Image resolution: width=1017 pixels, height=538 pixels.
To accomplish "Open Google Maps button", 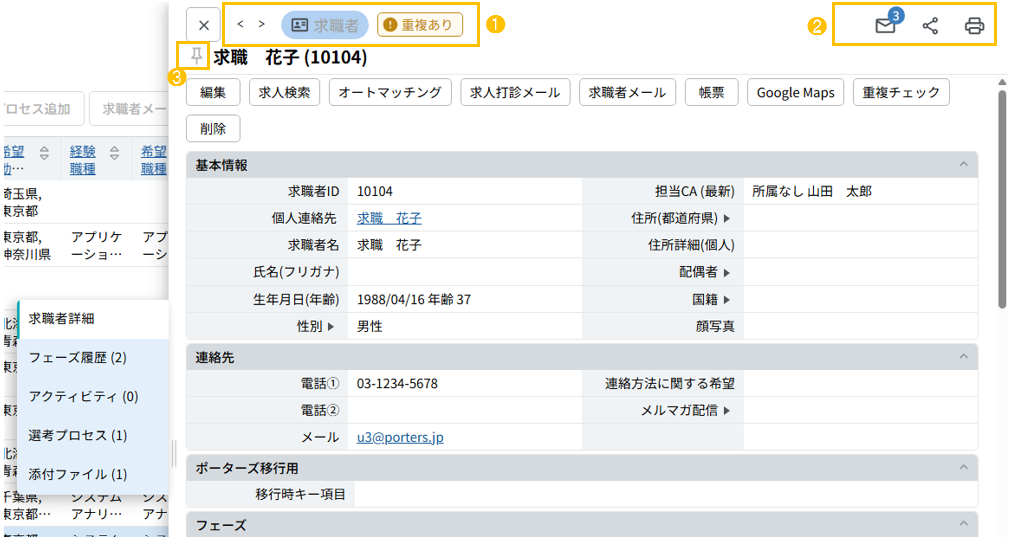I will point(795,92).
